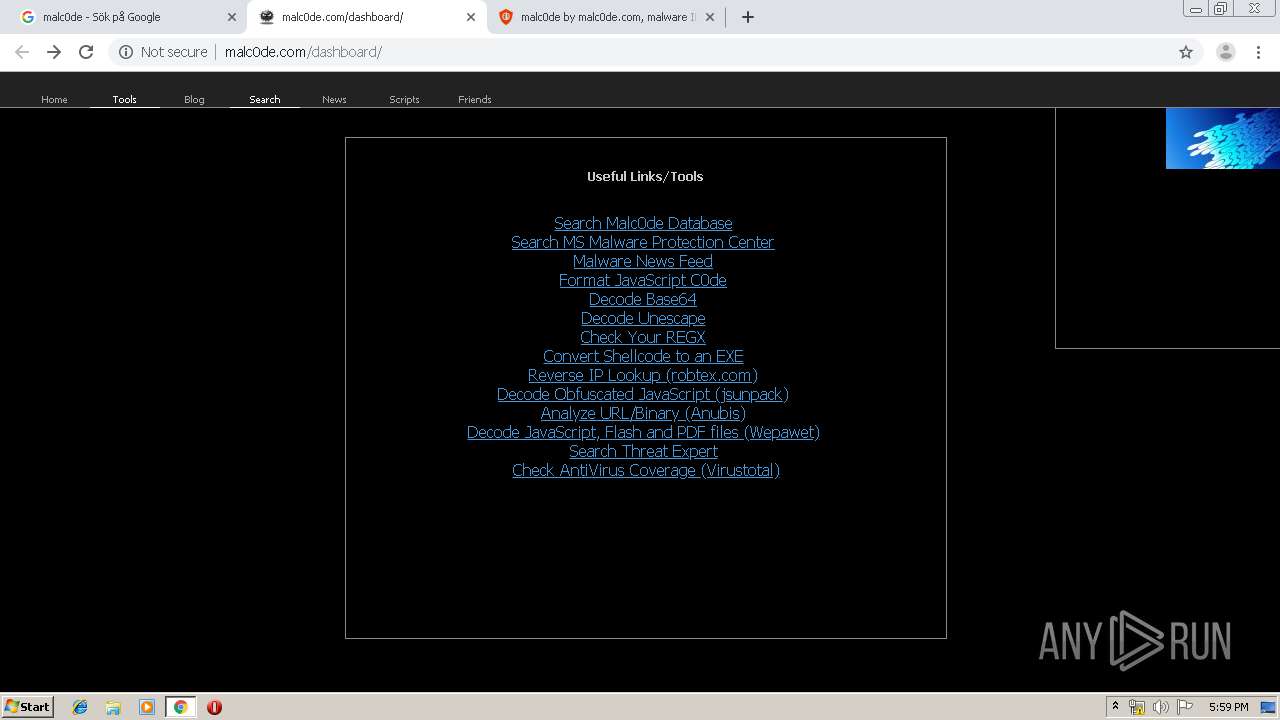Select the Chrome taskbar icon
The width and height of the screenshot is (1280, 720).
[x=180, y=707]
